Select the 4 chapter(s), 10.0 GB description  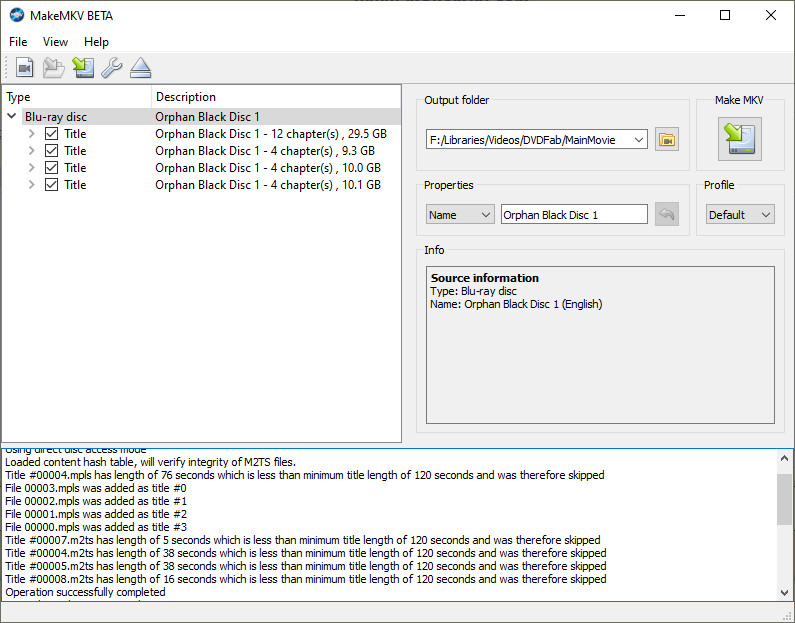(x=268, y=168)
